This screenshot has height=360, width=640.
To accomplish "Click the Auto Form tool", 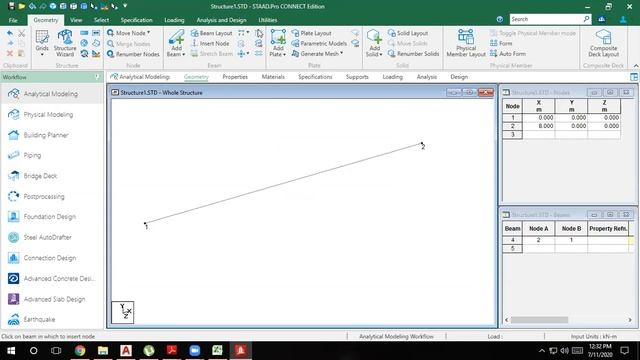I will [x=508, y=53].
